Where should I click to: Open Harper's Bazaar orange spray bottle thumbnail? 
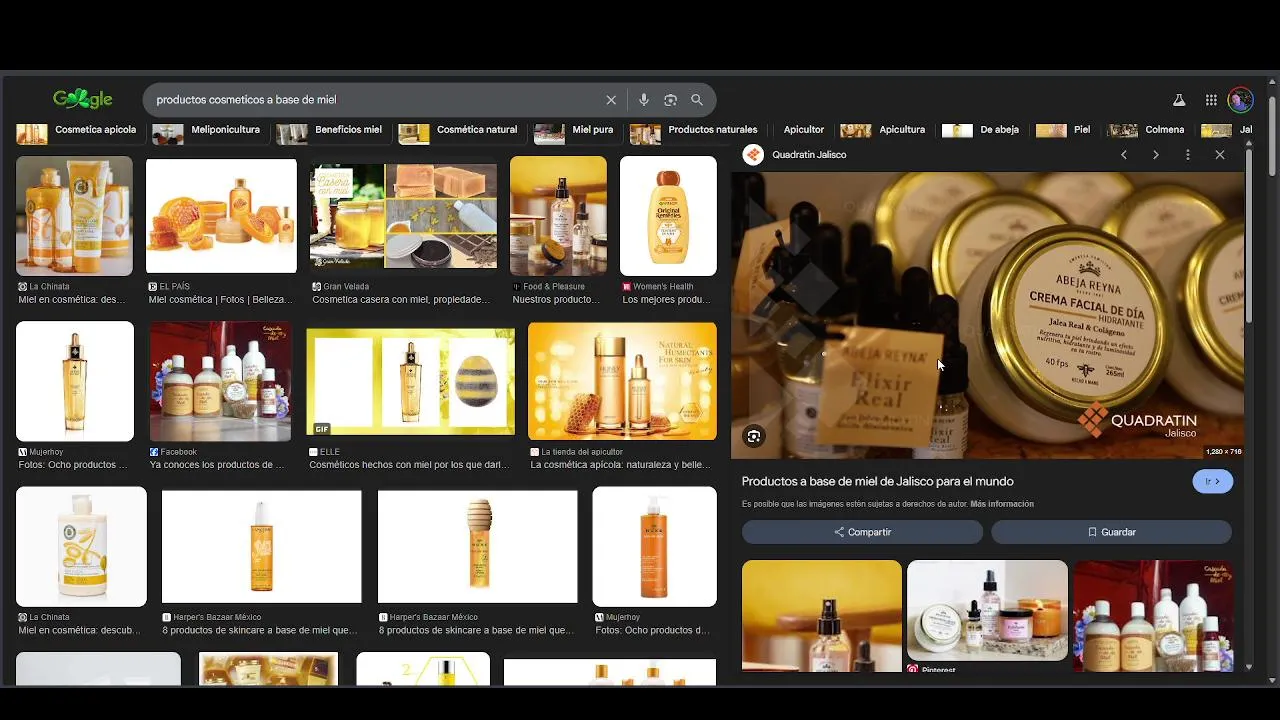click(261, 547)
